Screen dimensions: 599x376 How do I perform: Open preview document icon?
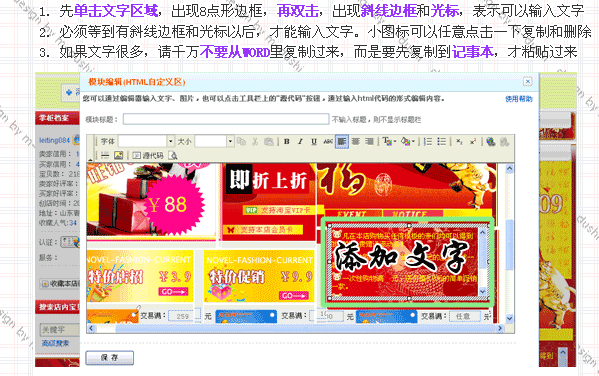tap(173, 155)
